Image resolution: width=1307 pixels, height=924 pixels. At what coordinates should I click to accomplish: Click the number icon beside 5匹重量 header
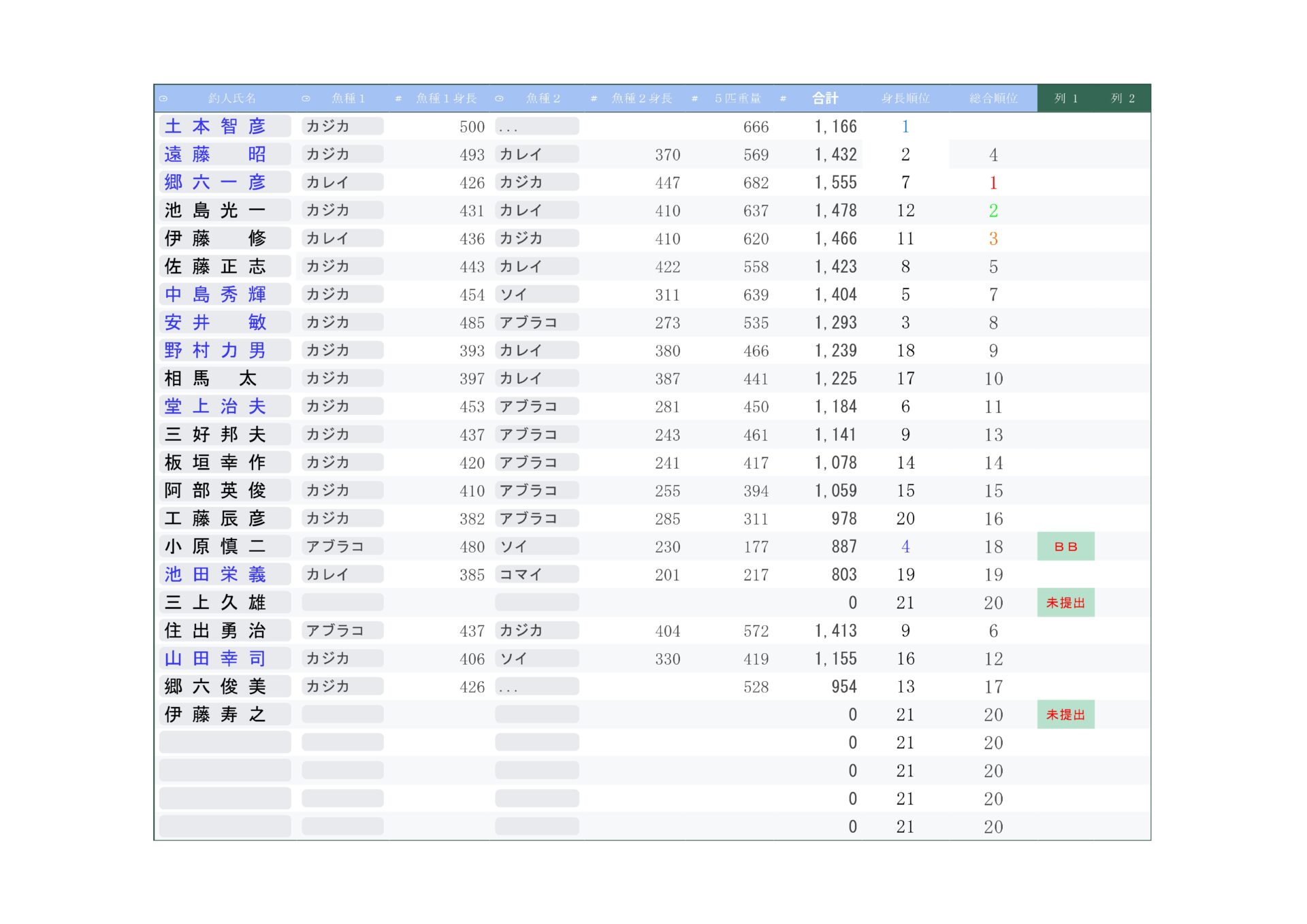pos(694,99)
